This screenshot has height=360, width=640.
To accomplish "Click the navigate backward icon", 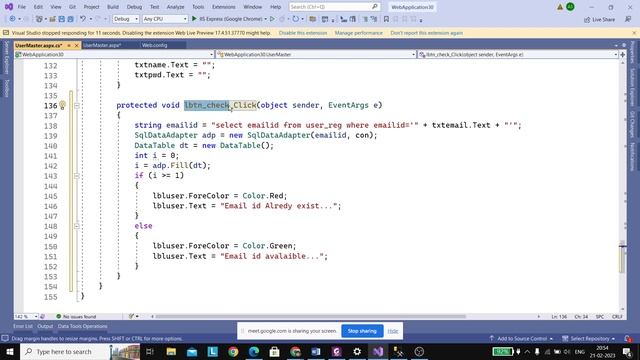I will [x=12, y=19].
